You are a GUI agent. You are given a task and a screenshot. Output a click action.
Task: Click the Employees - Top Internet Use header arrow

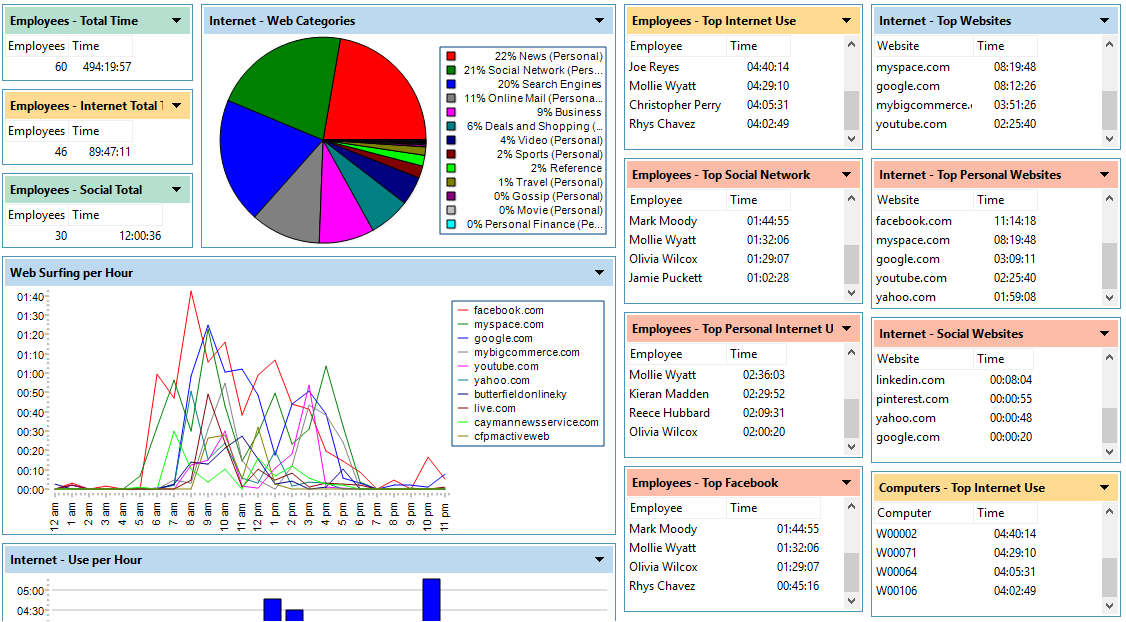point(847,21)
